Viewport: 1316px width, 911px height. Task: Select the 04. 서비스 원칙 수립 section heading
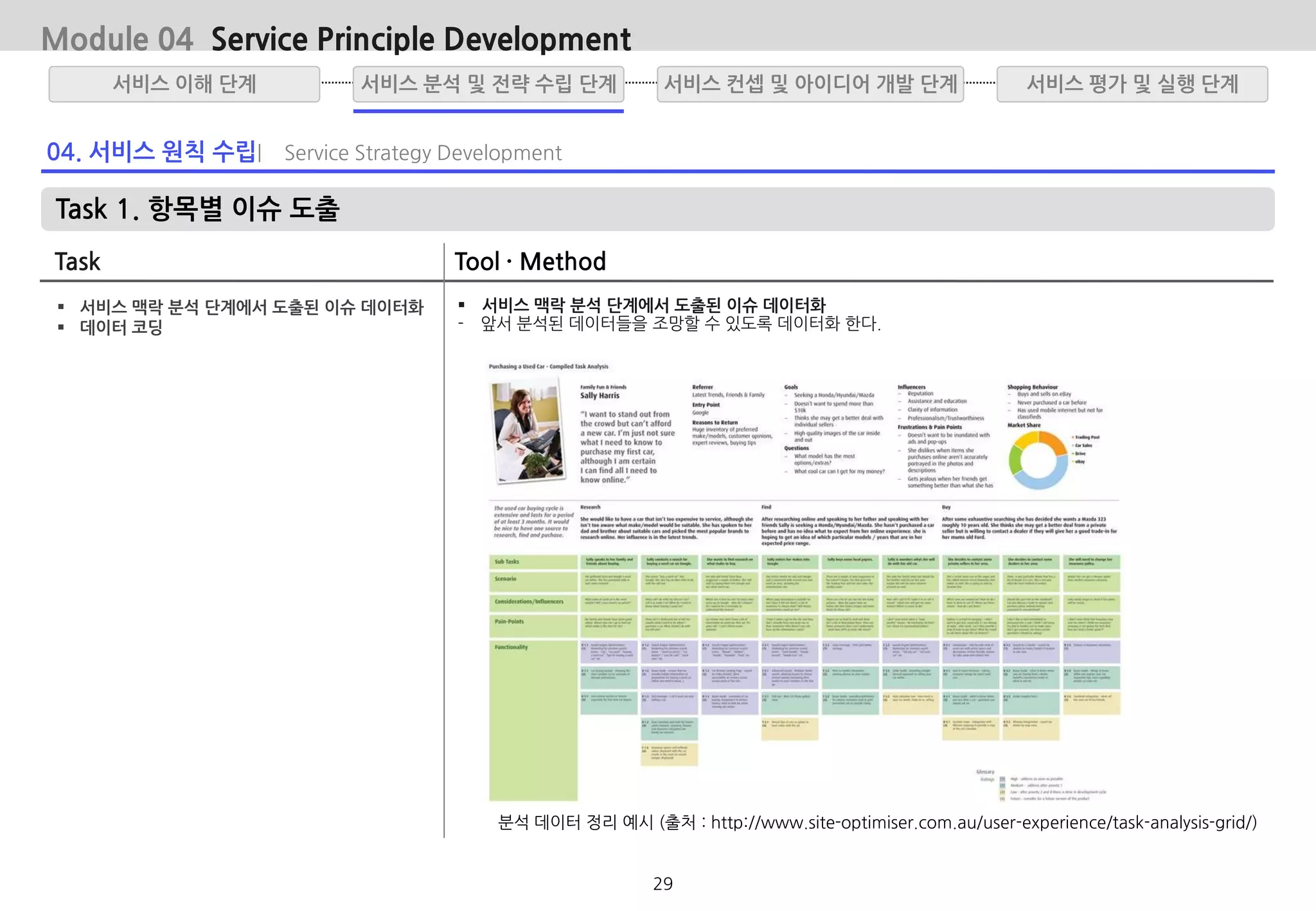(152, 152)
